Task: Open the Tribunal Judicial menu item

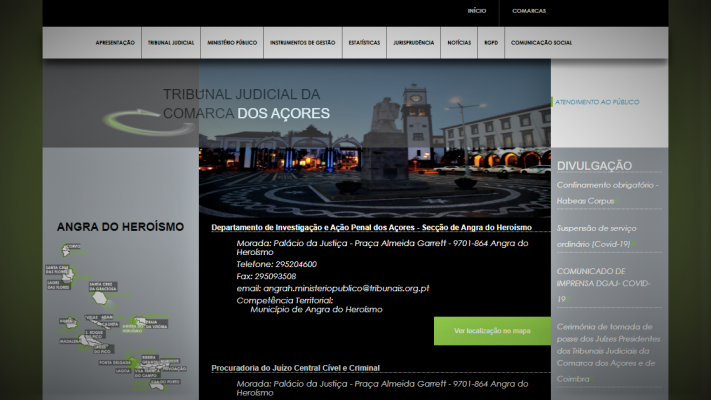Action: 171,43
